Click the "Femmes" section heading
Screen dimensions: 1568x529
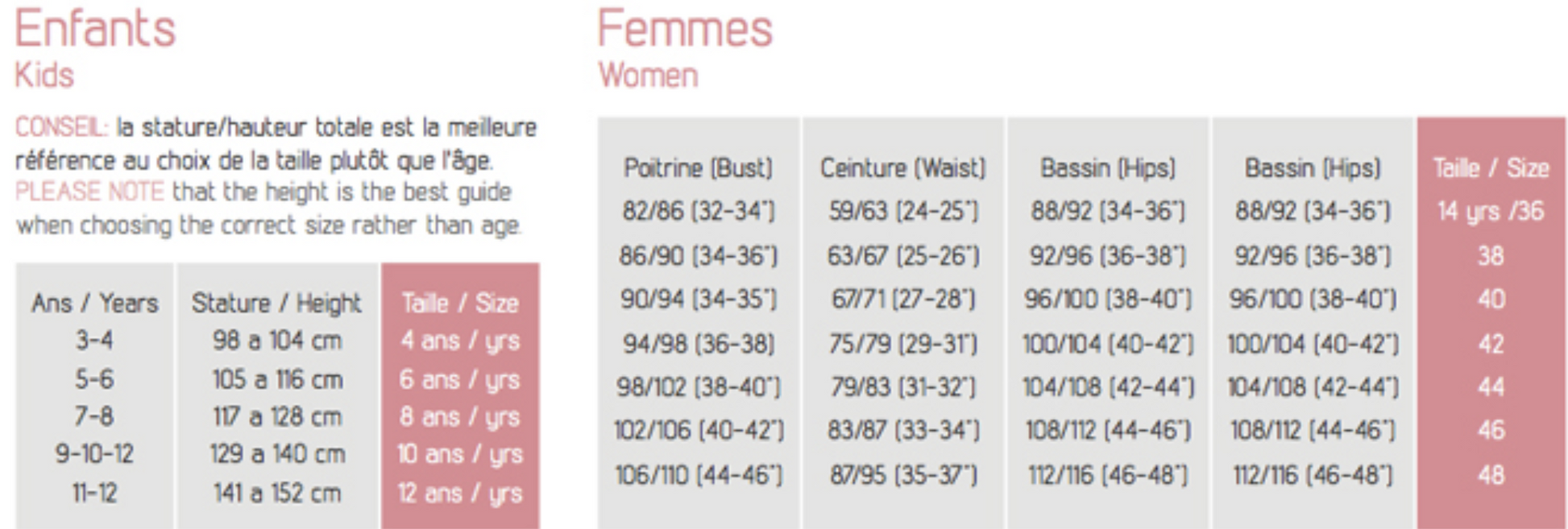[x=685, y=29]
